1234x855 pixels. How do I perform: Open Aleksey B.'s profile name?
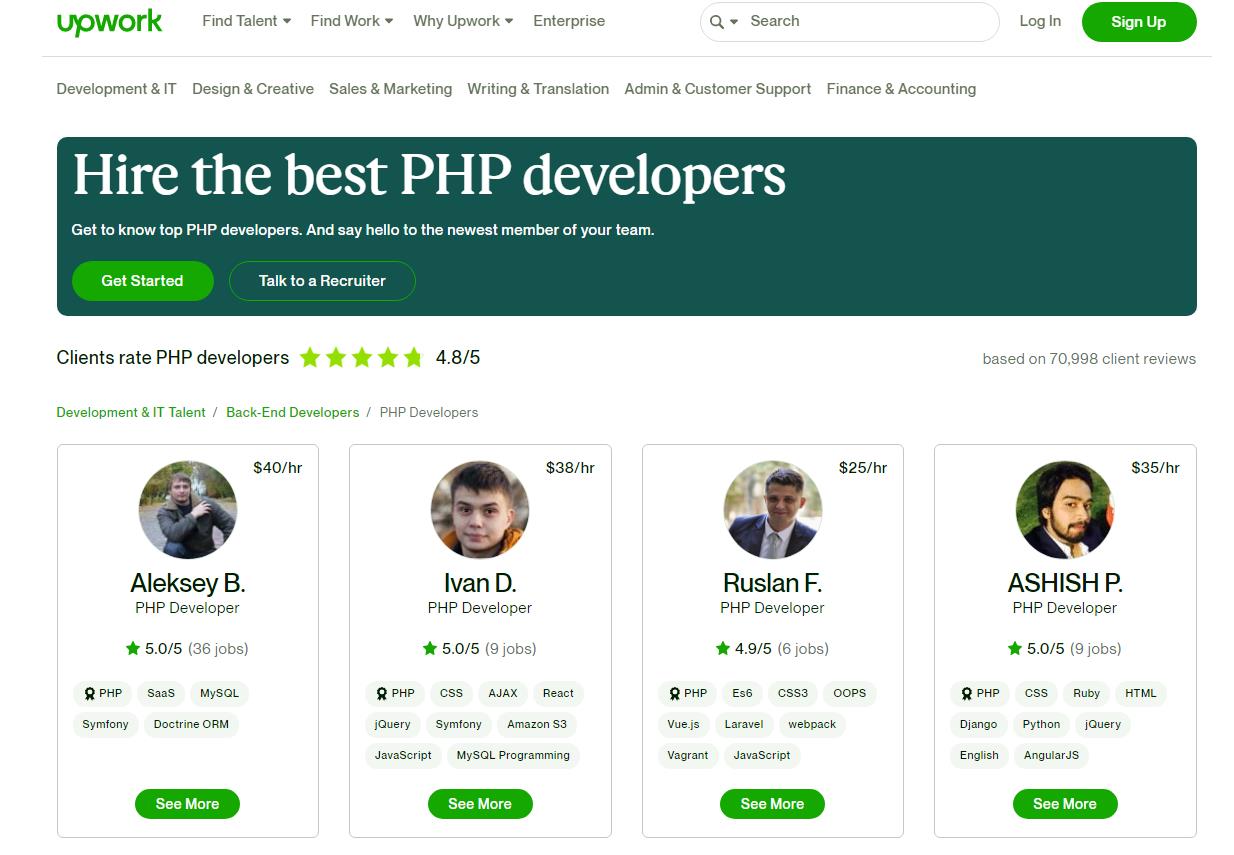188,583
